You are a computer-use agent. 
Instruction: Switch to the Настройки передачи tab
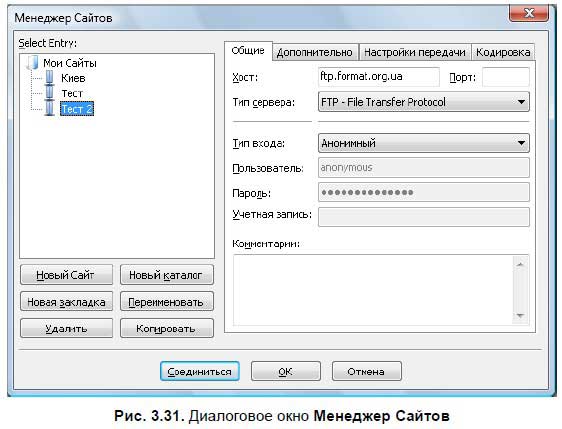coord(415,52)
